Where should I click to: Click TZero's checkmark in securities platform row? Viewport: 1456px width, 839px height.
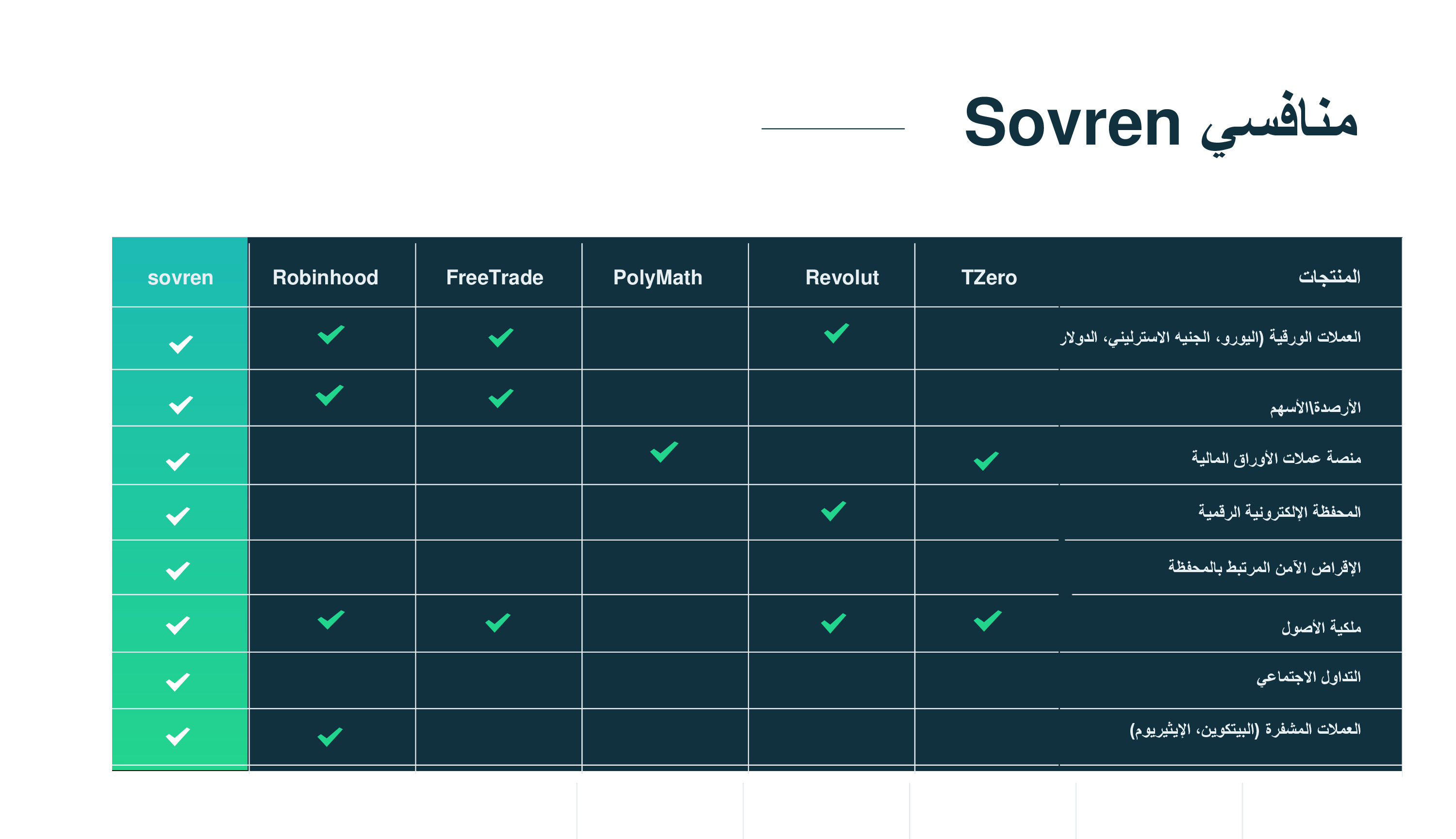[986, 461]
